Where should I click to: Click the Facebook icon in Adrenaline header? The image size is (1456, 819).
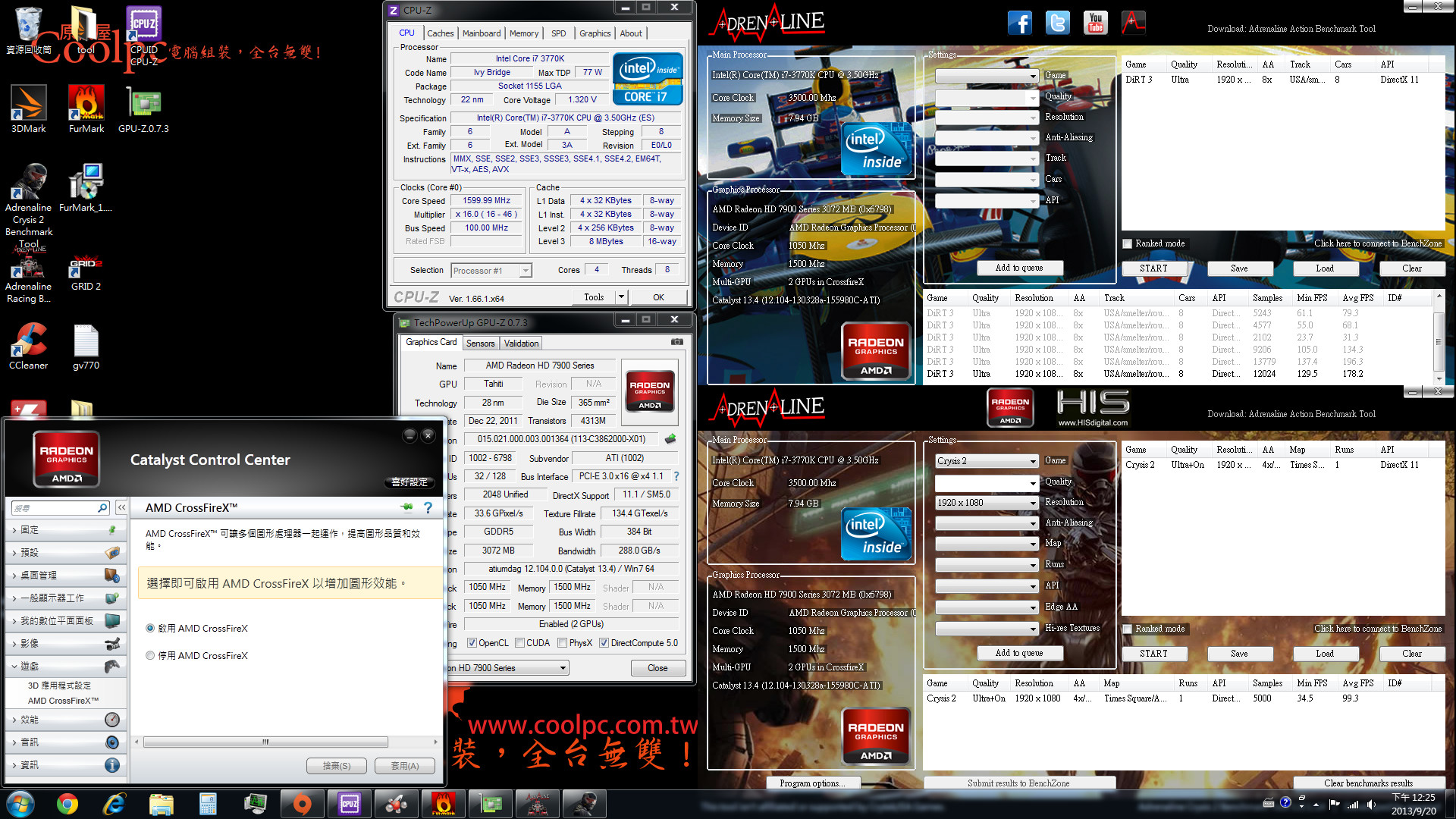pos(1019,23)
